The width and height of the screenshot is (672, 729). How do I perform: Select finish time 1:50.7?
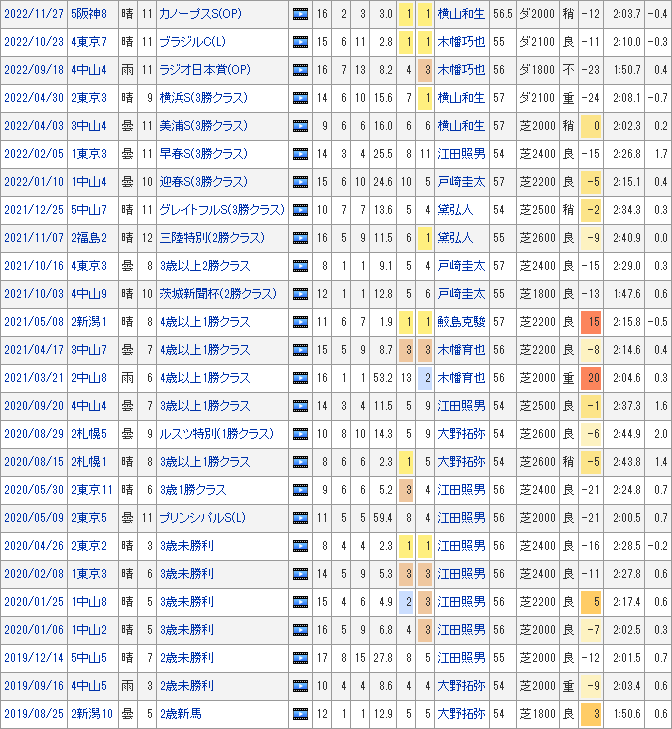tap(627, 70)
